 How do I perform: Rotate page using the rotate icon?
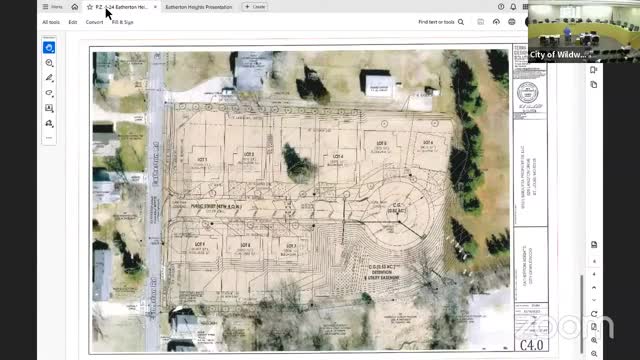pos(594,314)
